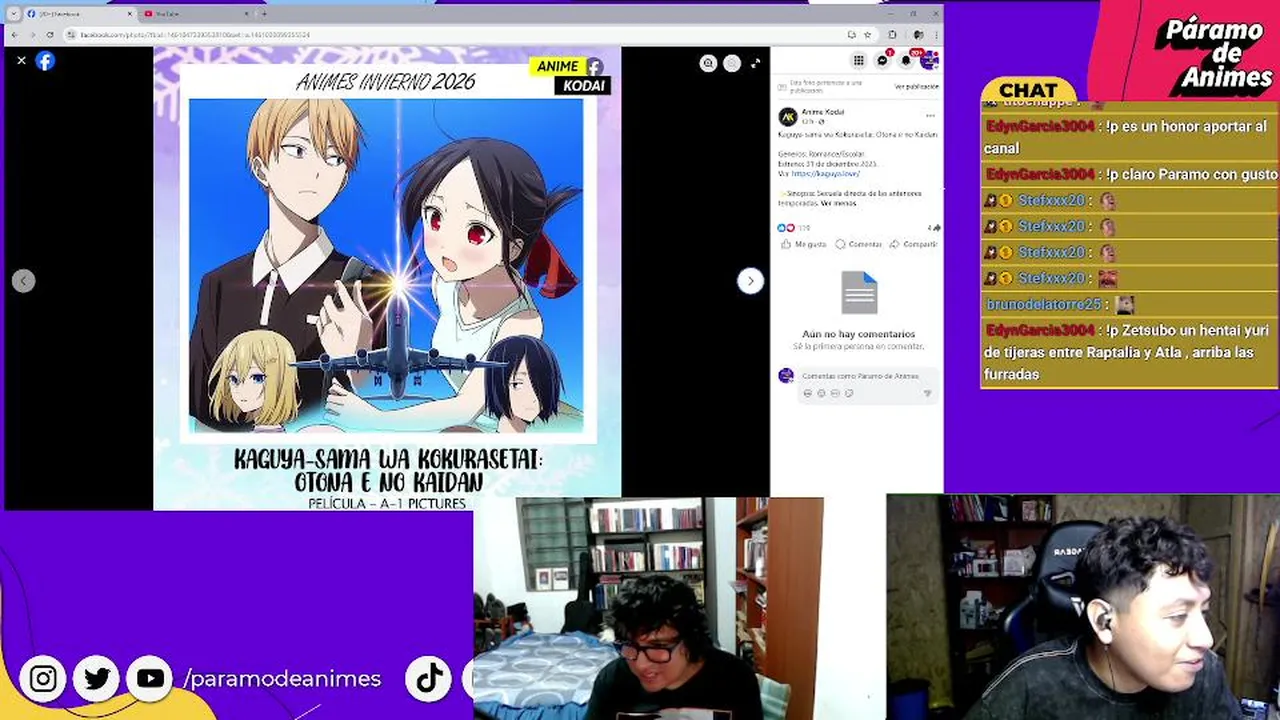The width and height of the screenshot is (1280, 720).
Task: Click the Facebook logo beside the close X
Action: [45, 61]
